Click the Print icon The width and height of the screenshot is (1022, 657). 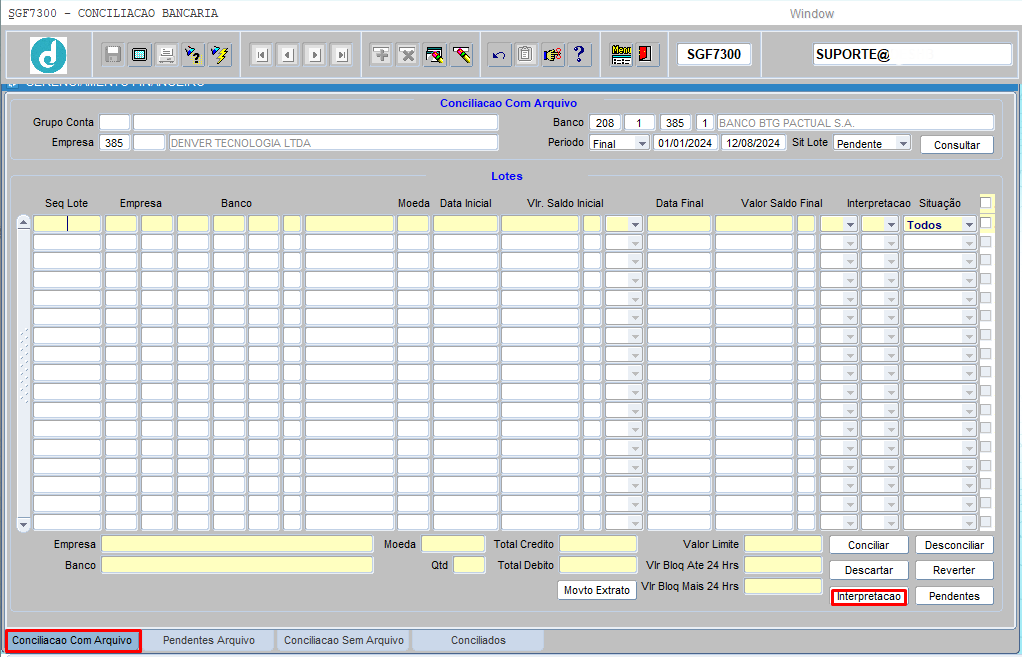(166, 55)
